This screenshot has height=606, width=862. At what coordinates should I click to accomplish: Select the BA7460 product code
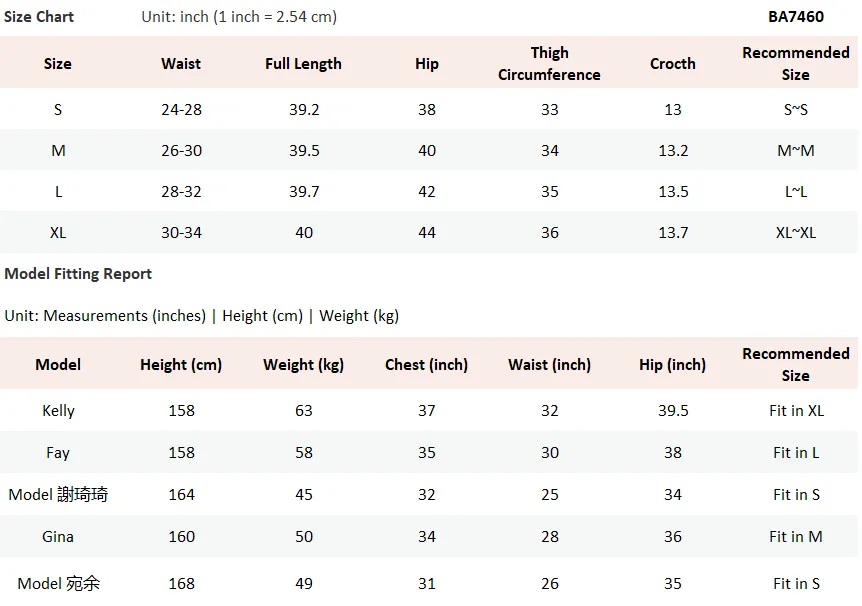[x=795, y=16]
